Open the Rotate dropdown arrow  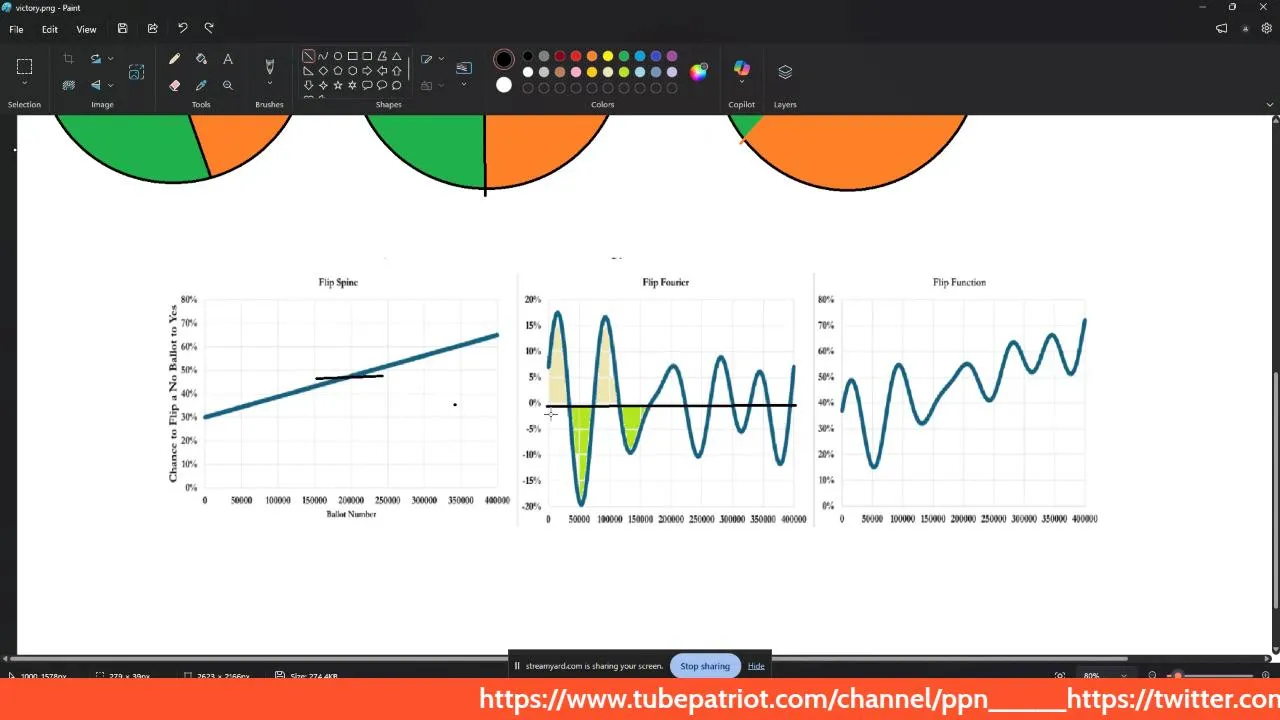click(x=110, y=60)
